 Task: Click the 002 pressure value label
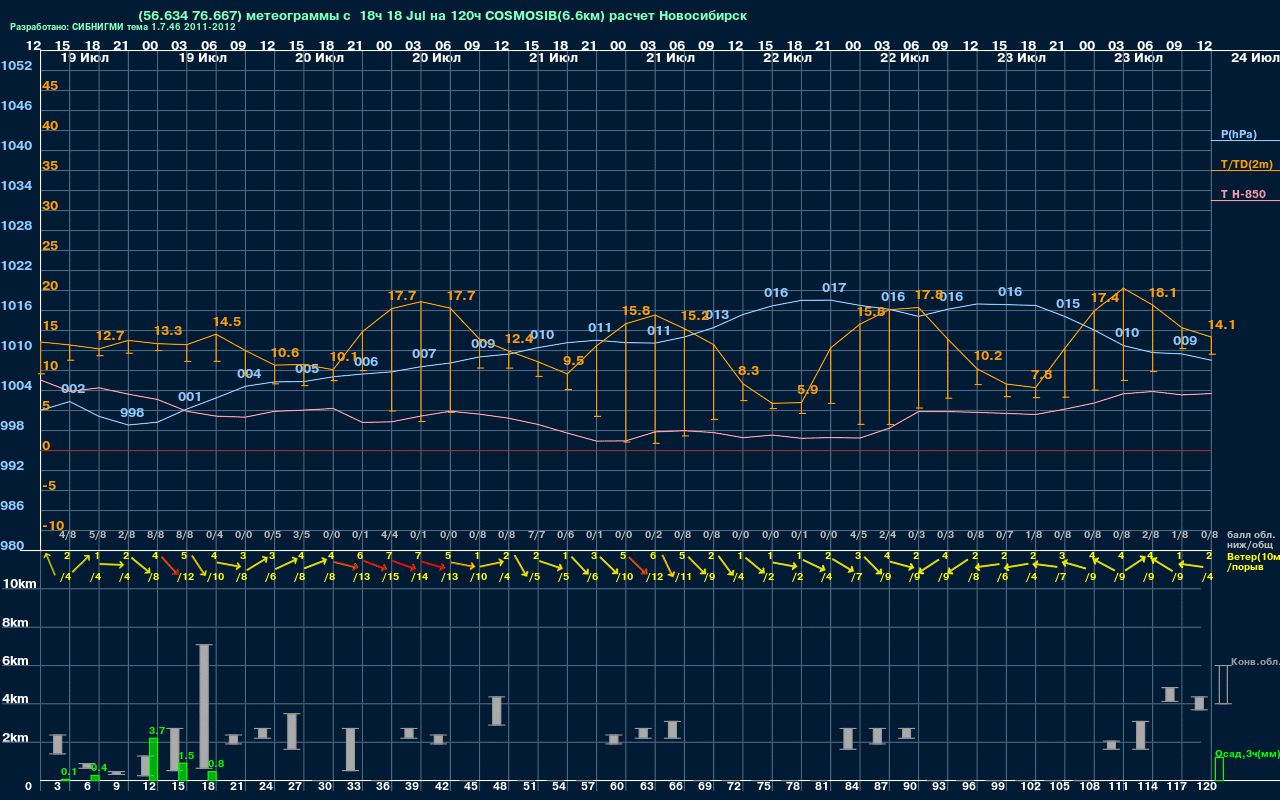click(x=73, y=389)
